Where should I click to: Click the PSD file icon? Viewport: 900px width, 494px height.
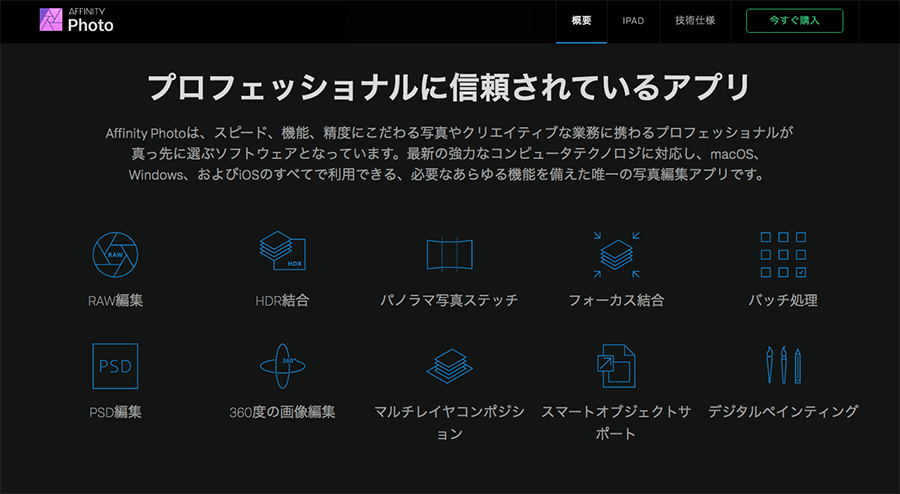(115, 366)
